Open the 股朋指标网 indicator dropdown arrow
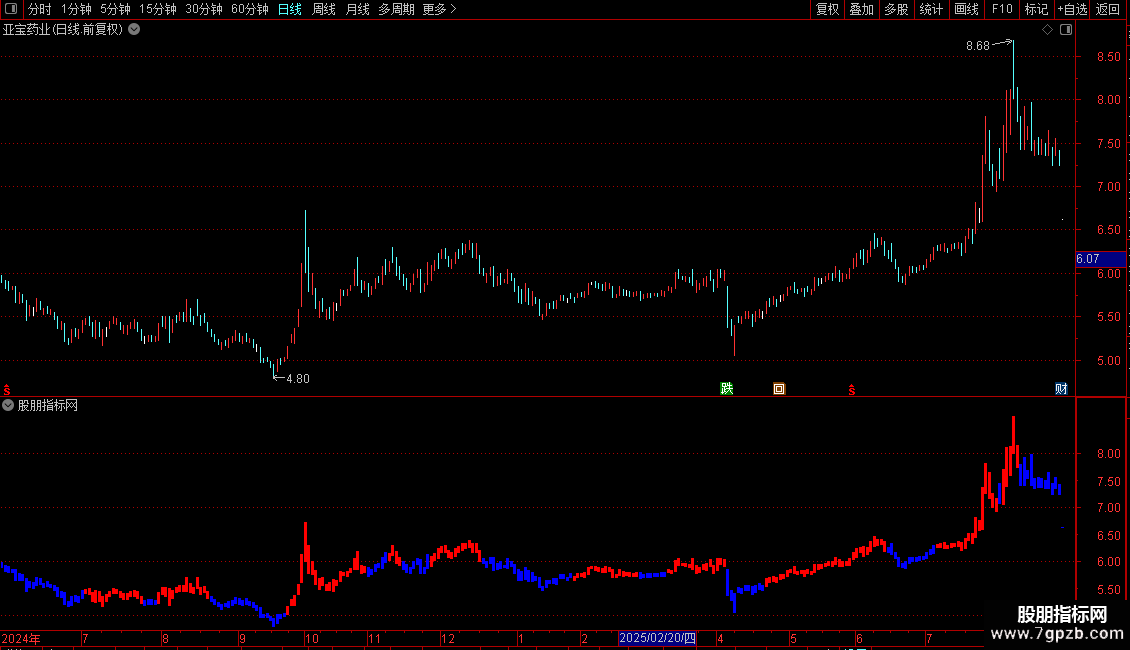The width and height of the screenshot is (1130, 650). coord(8,406)
